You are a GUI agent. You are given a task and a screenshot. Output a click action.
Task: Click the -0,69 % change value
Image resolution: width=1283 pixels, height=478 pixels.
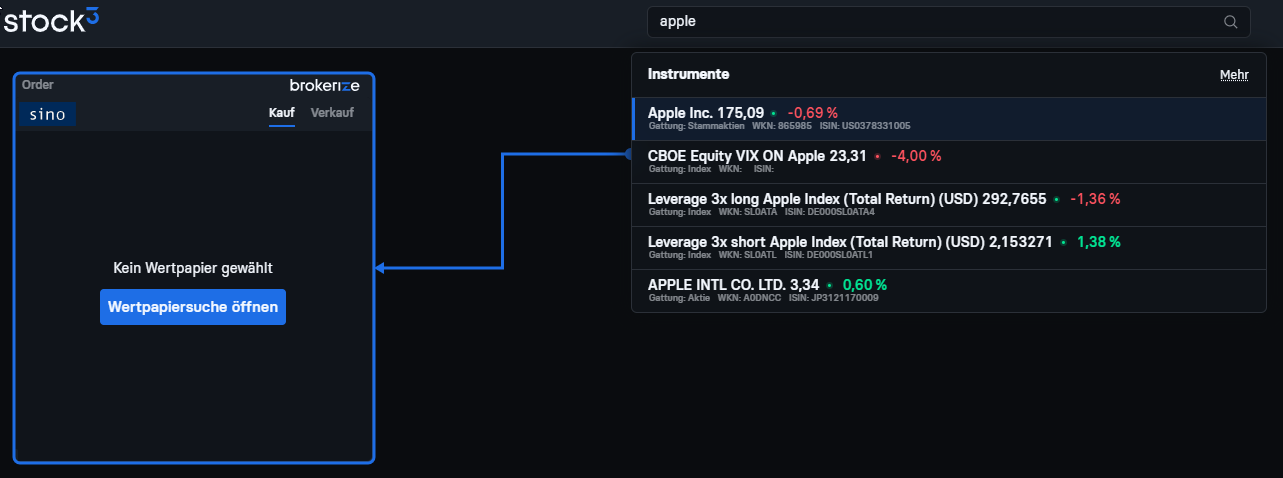point(812,113)
